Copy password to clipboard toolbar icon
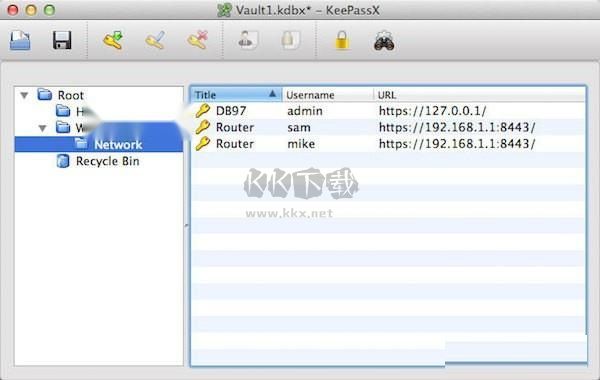 pyautogui.click(x=290, y=41)
